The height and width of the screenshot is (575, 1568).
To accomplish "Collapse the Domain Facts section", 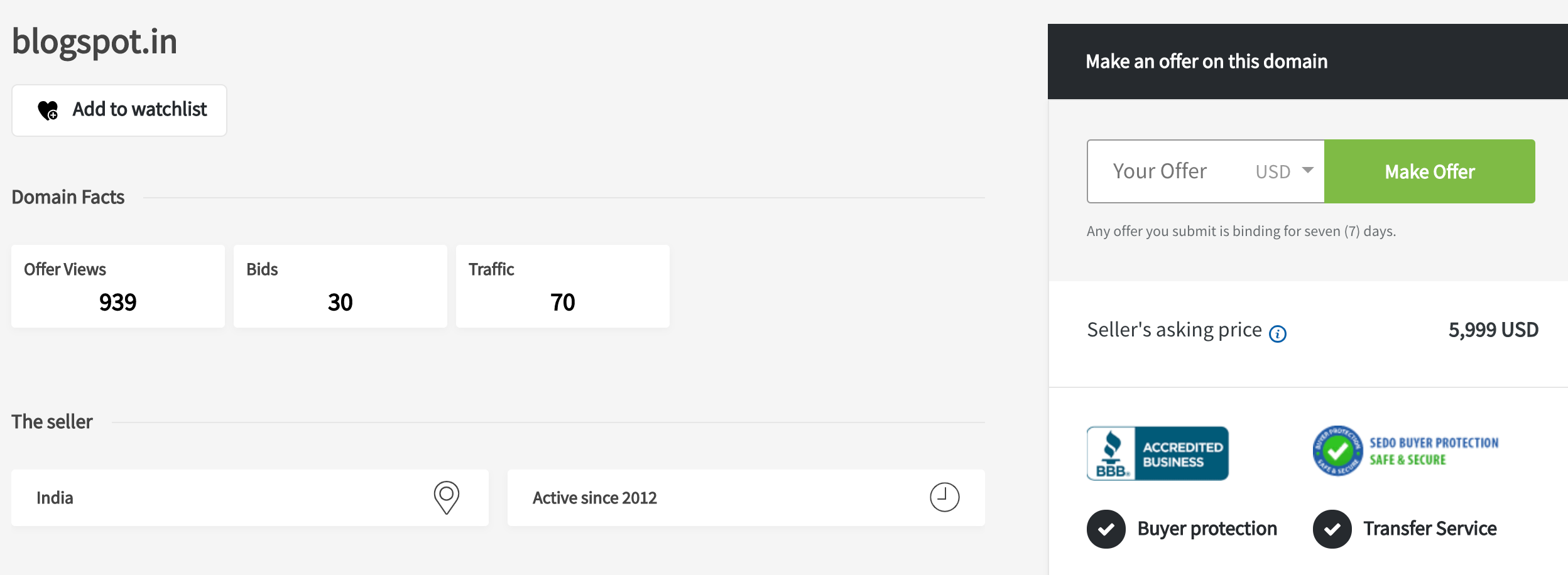I will coord(68,196).
